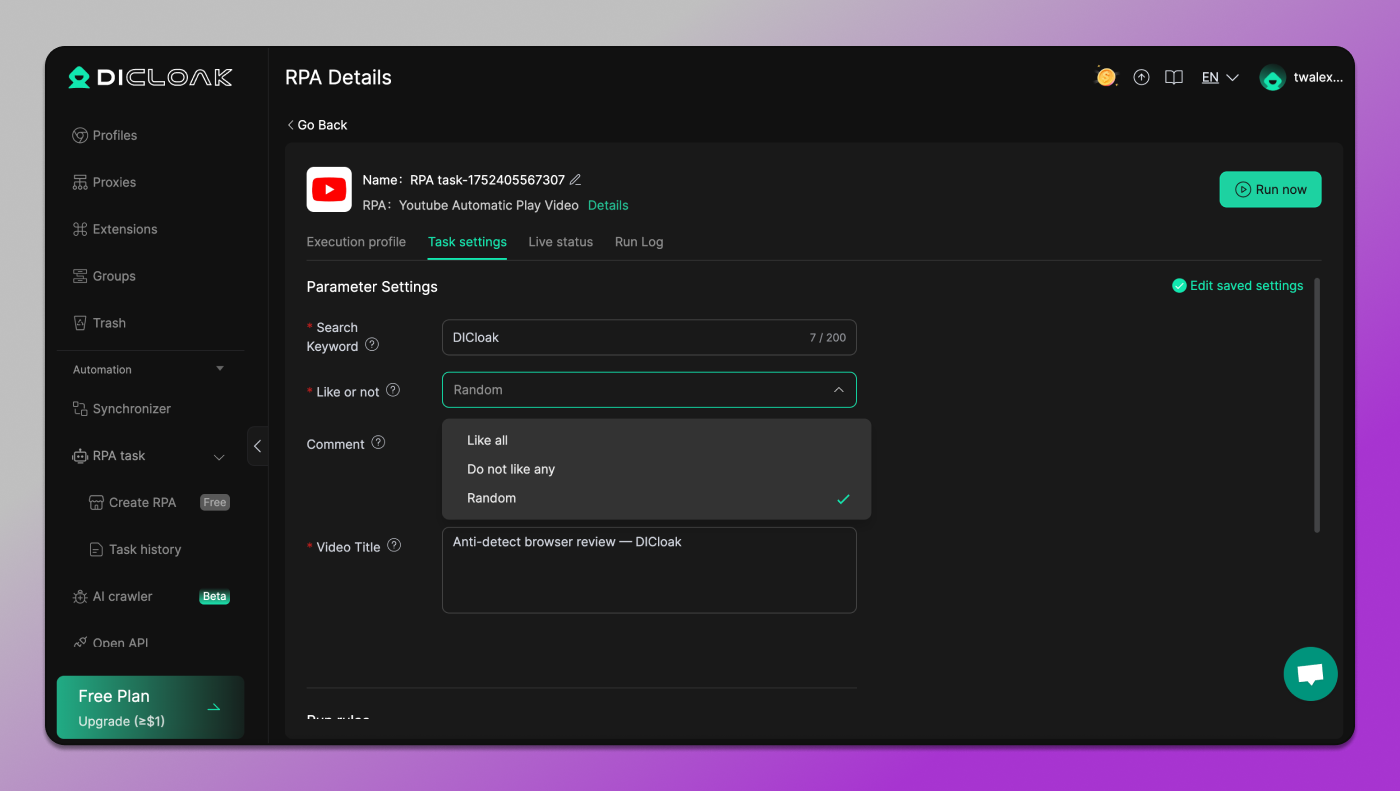Screen dimensions: 1400x791
Task: Switch to Execution profile tab
Action: pyautogui.click(x=356, y=242)
